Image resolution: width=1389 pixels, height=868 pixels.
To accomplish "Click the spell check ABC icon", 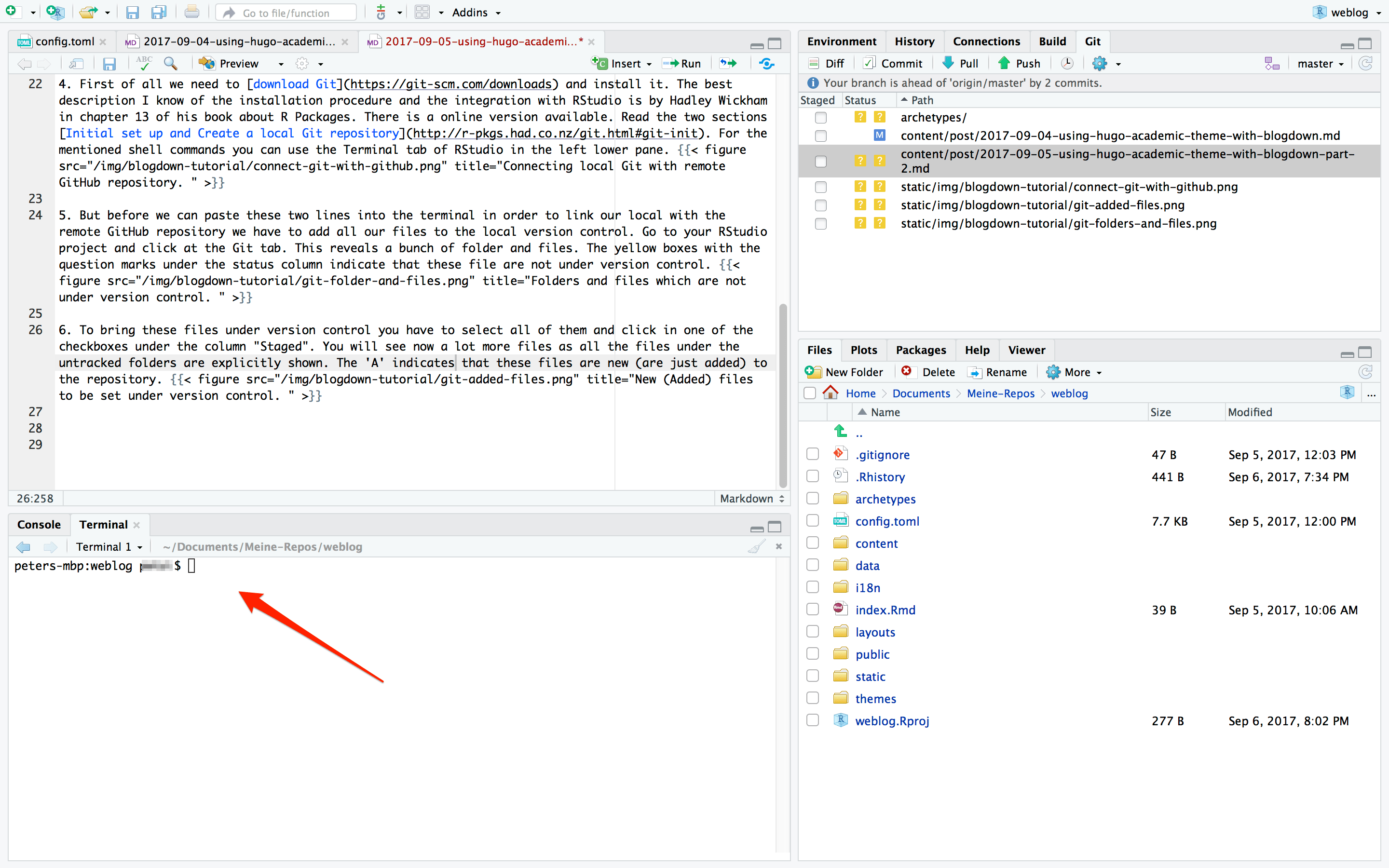I will pos(144,63).
